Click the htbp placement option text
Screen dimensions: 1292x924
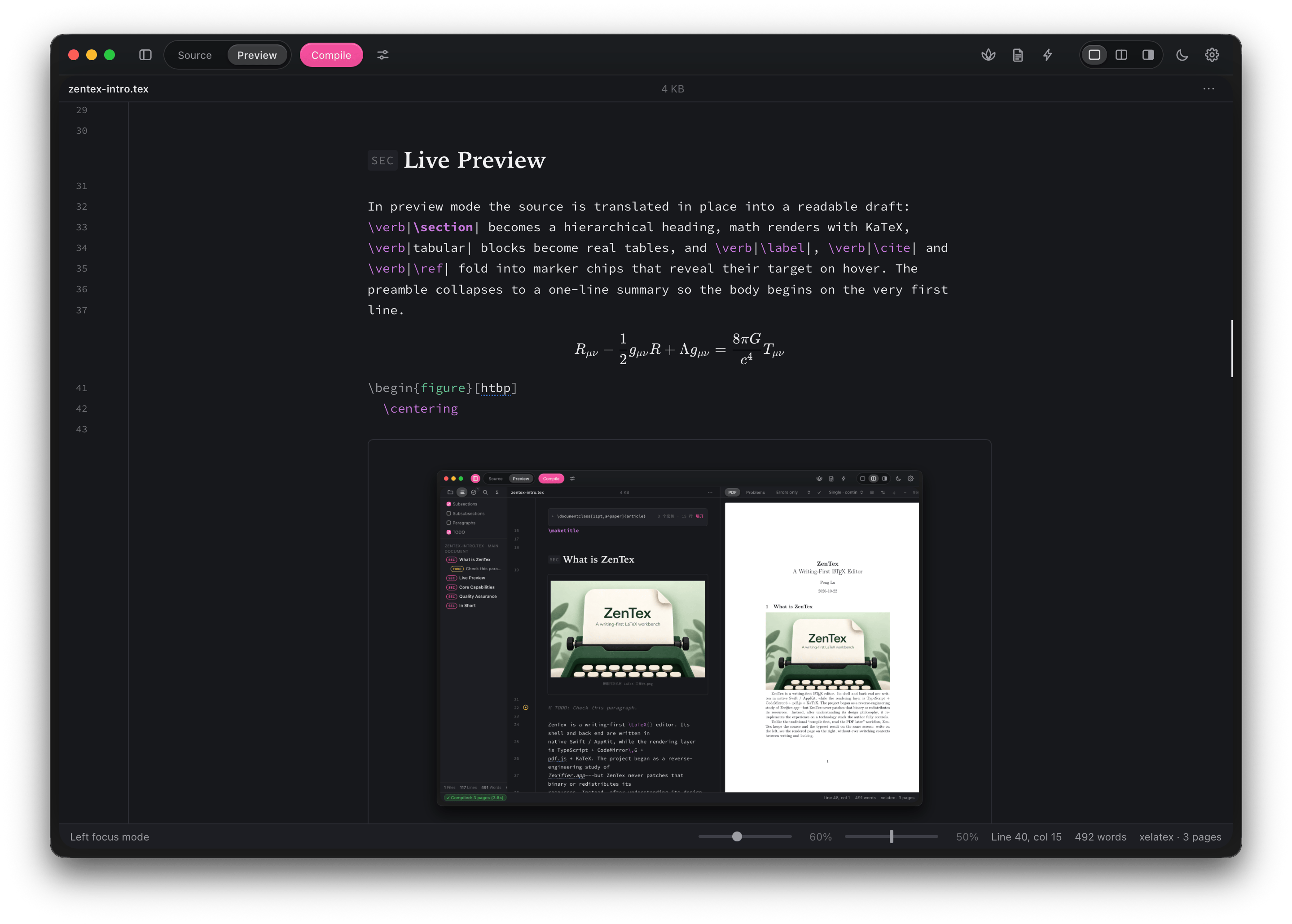tap(496, 388)
